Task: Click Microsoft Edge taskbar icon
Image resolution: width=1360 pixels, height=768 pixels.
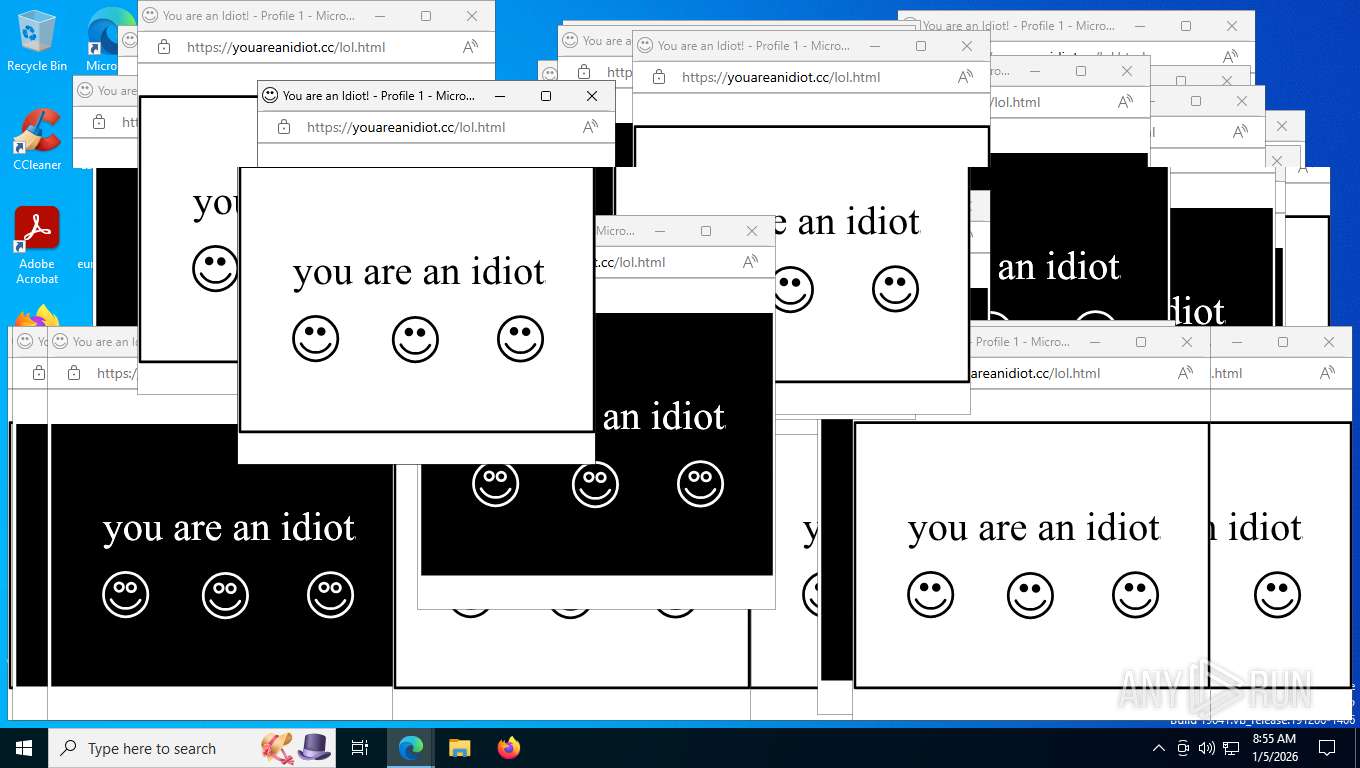Action: coord(410,748)
